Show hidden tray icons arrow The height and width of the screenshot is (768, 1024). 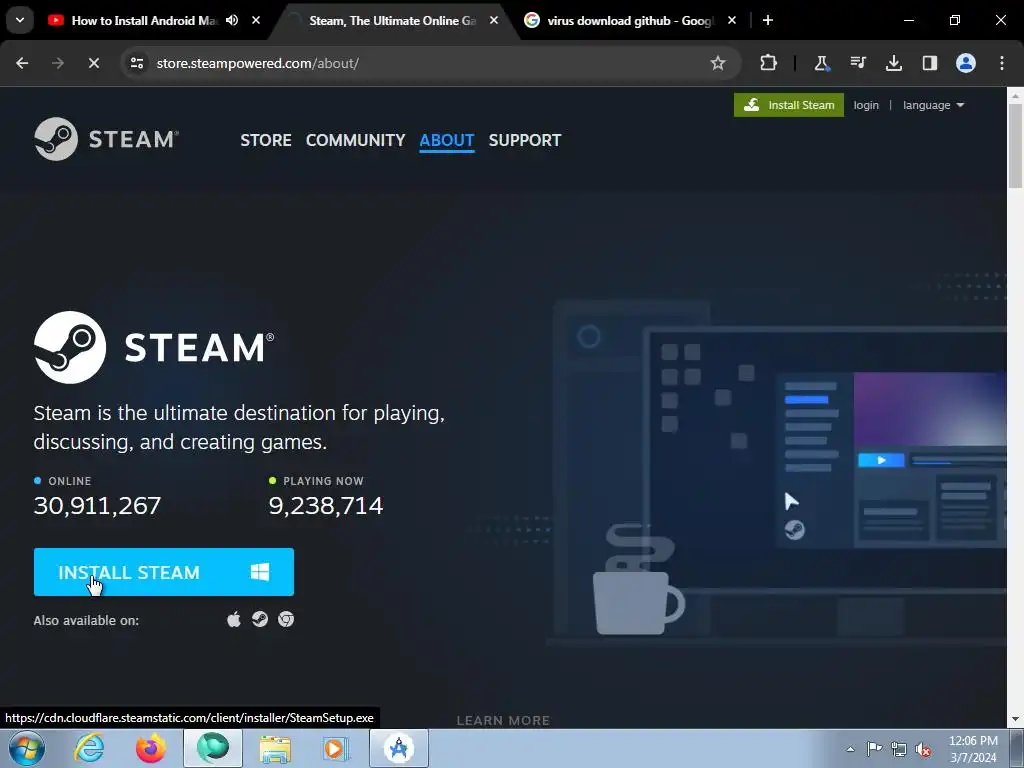[850, 749]
